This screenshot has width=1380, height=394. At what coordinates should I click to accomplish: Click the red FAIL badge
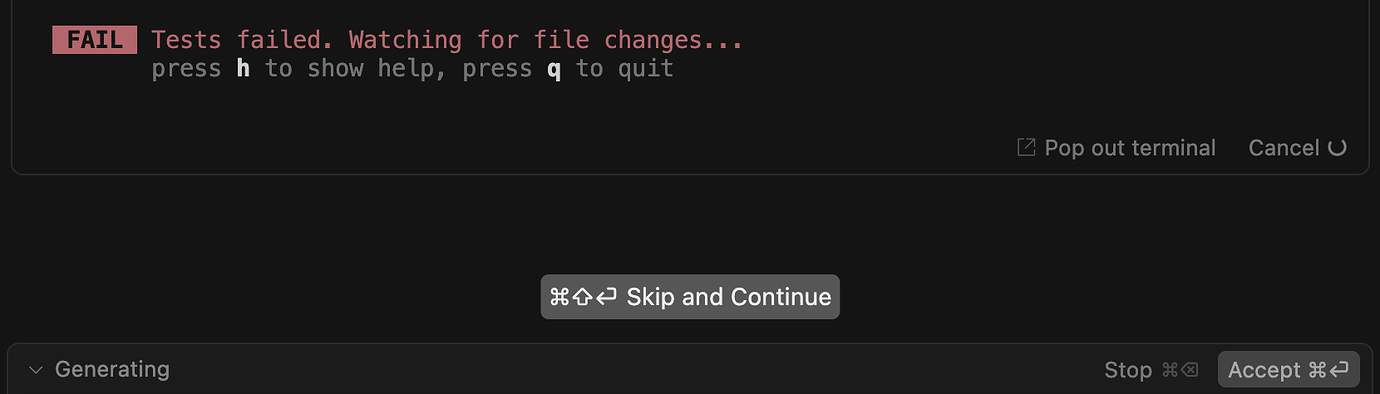pyautogui.click(x=95, y=40)
